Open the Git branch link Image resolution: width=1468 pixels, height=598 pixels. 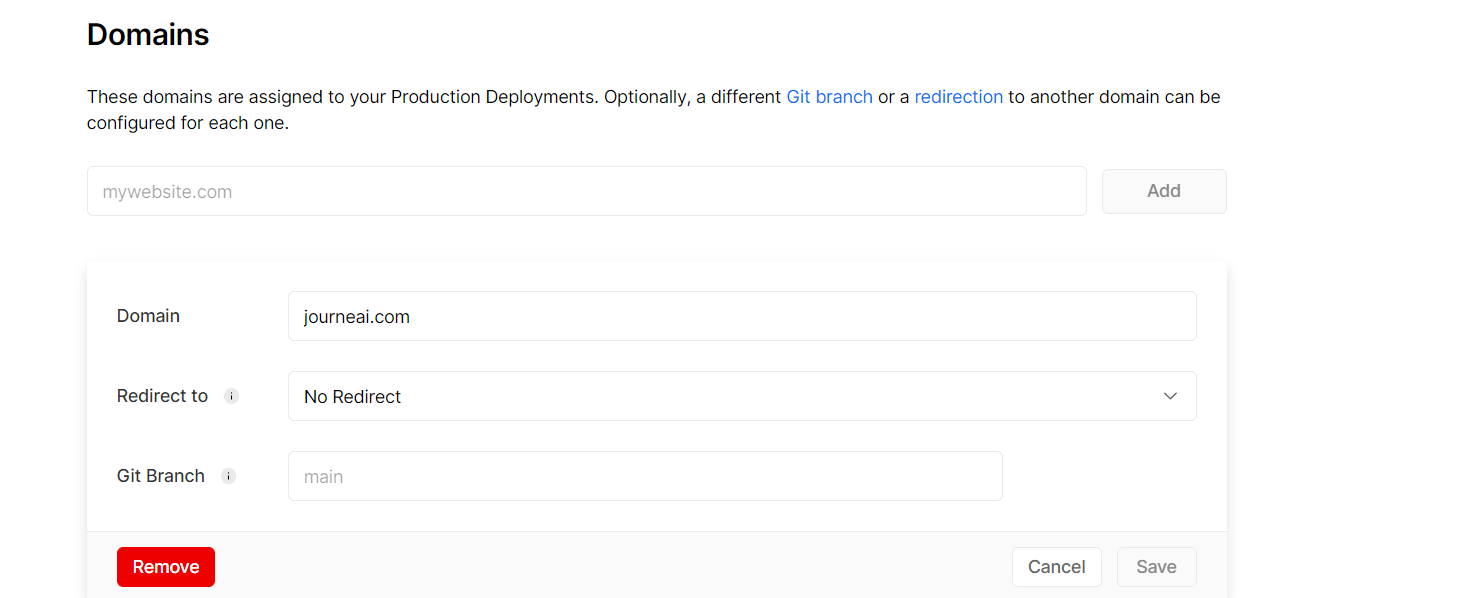829,96
